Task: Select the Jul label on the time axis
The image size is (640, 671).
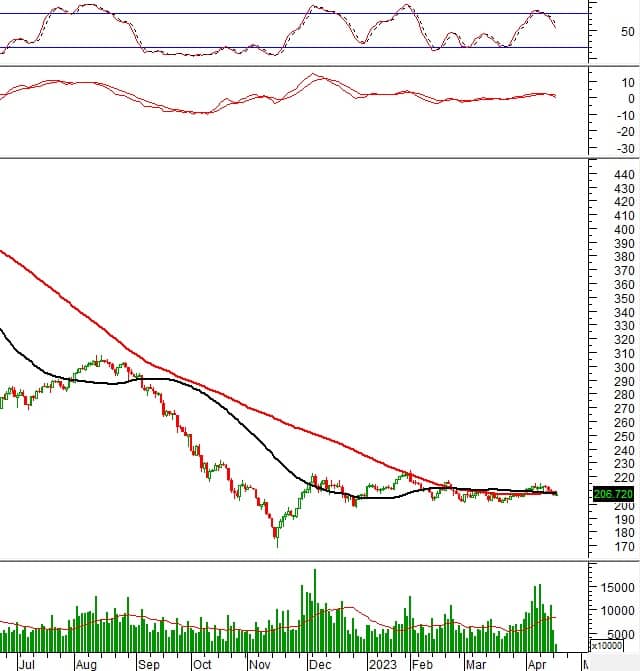Action: pos(27,664)
